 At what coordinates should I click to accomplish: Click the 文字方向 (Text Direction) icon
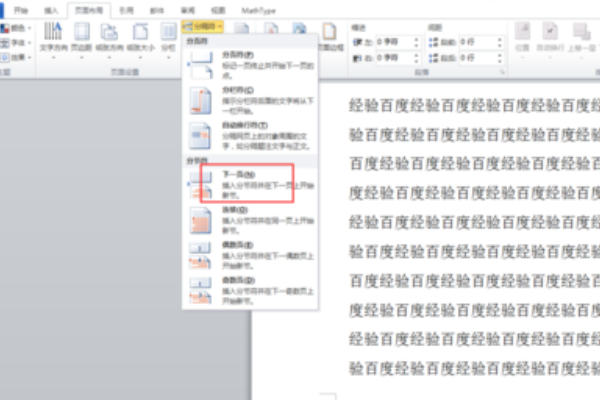(x=53, y=31)
